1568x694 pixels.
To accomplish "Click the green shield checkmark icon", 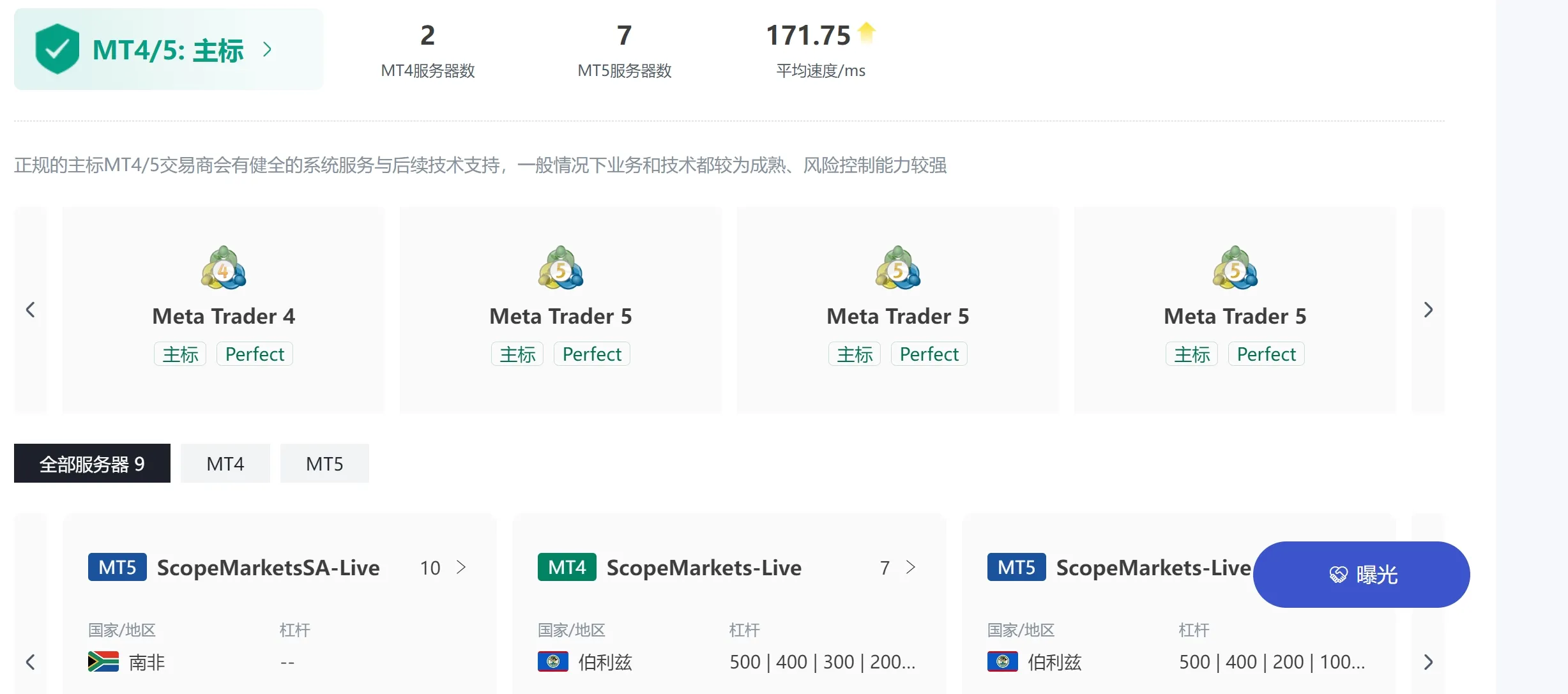I will pyautogui.click(x=57, y=49).
